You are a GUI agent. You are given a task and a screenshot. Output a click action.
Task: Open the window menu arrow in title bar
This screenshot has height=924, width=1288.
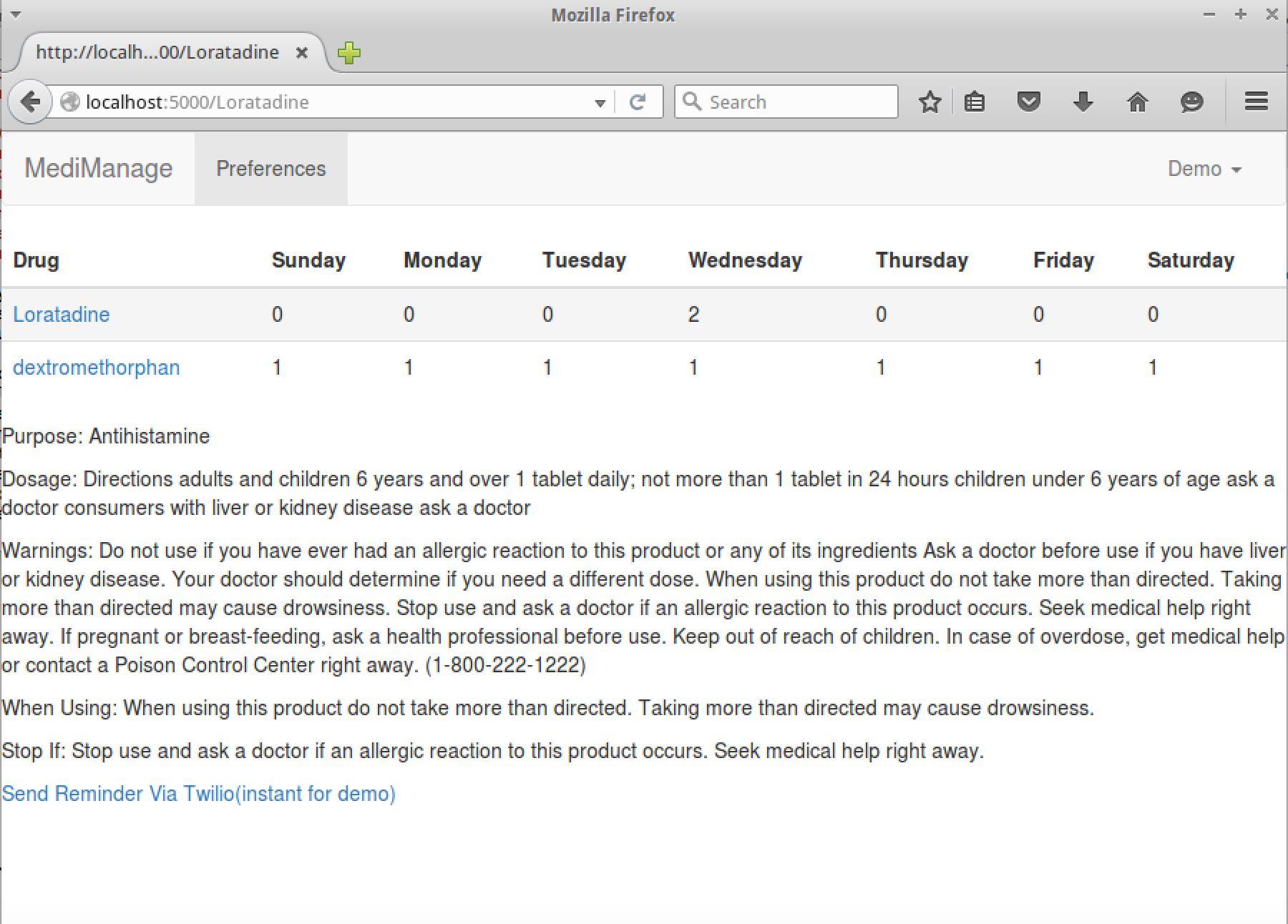click(16, 14)
